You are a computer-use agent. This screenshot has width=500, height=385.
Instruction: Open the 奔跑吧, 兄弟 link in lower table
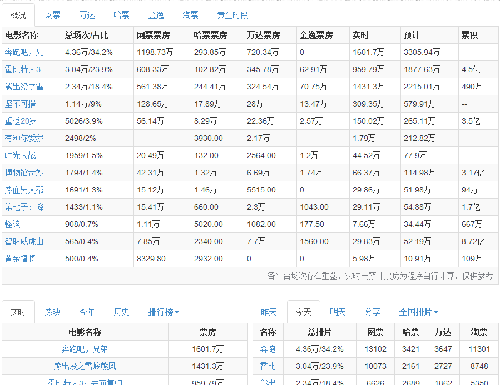tap(85, 349)
